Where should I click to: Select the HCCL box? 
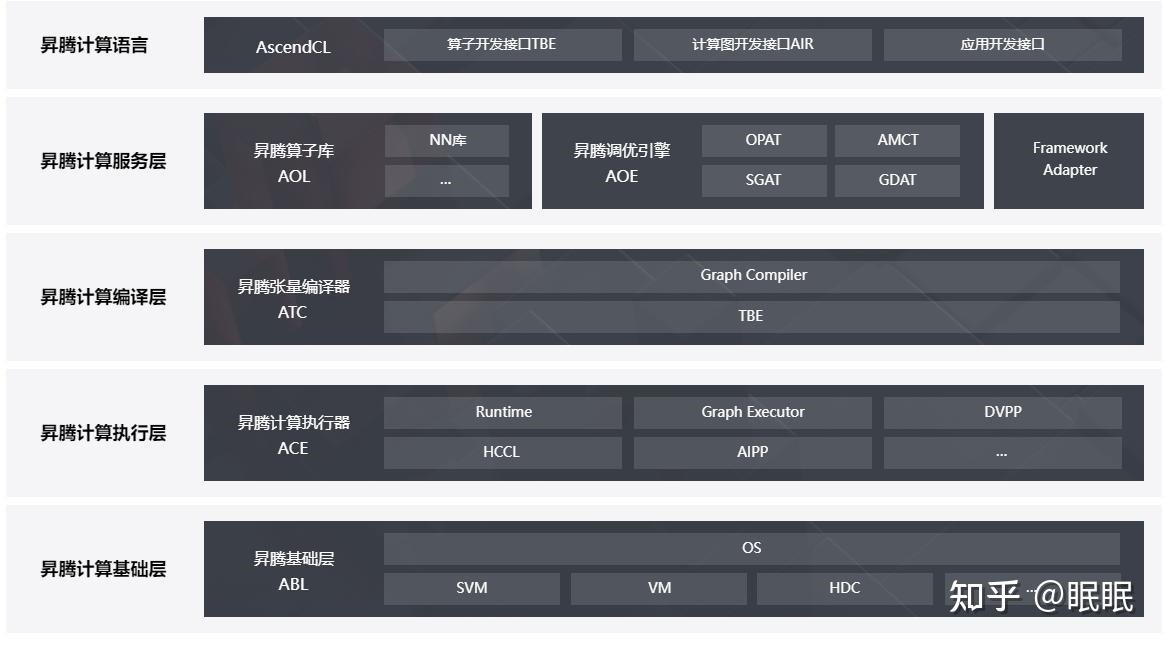point(502,452)
